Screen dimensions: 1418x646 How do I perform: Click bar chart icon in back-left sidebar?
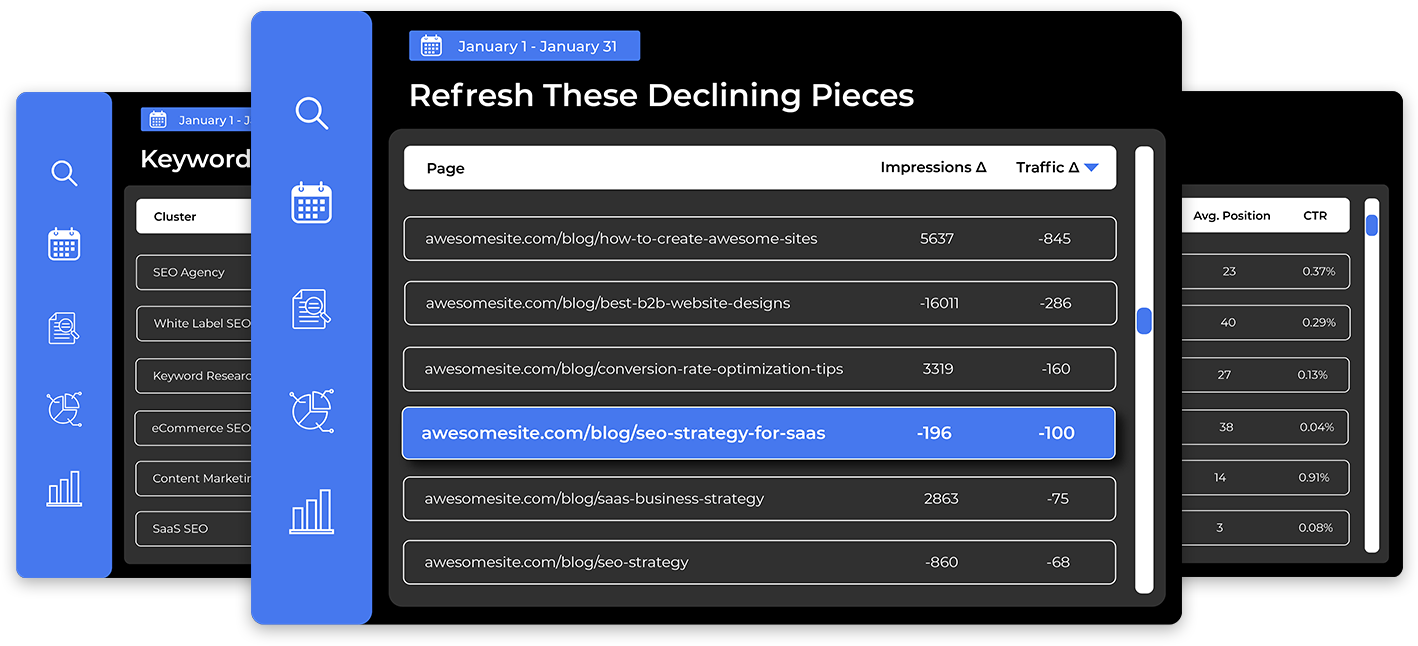pos(64,489)
